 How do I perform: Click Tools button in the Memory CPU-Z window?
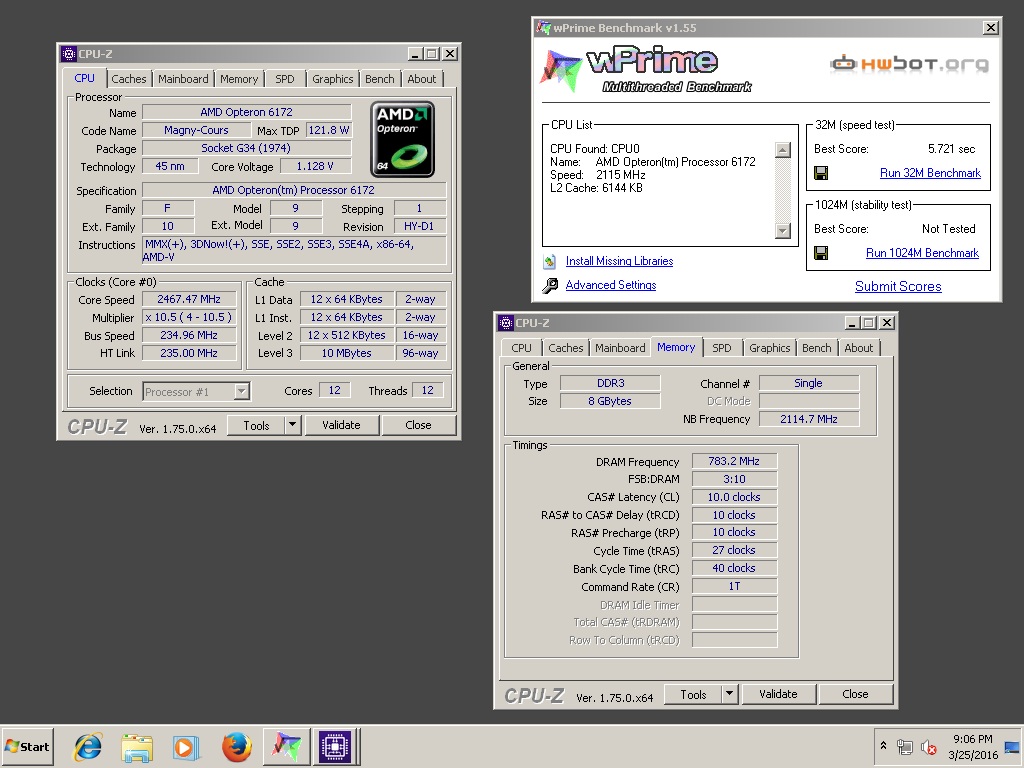click(693, 694)
